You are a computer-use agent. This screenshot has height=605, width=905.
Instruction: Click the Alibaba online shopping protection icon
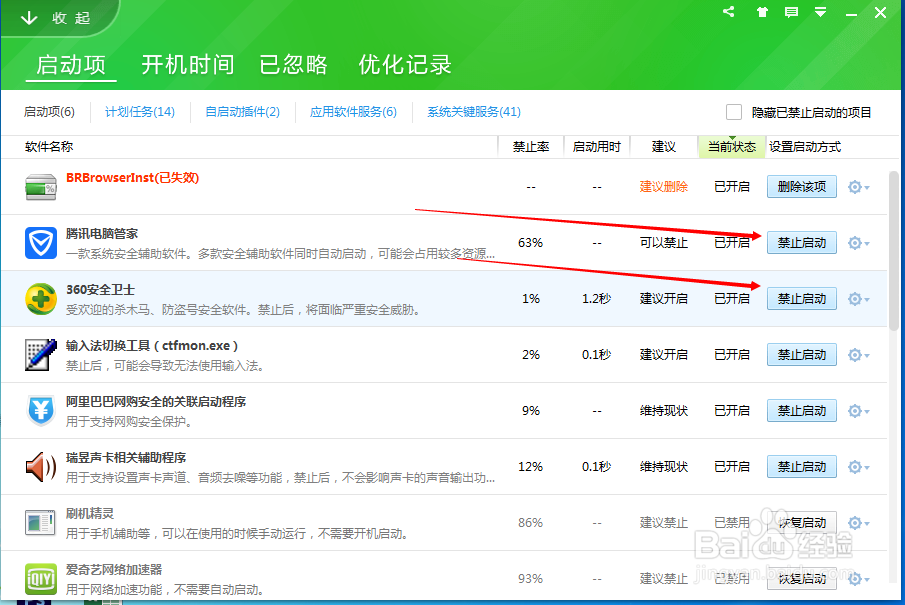tap(40, 410)
